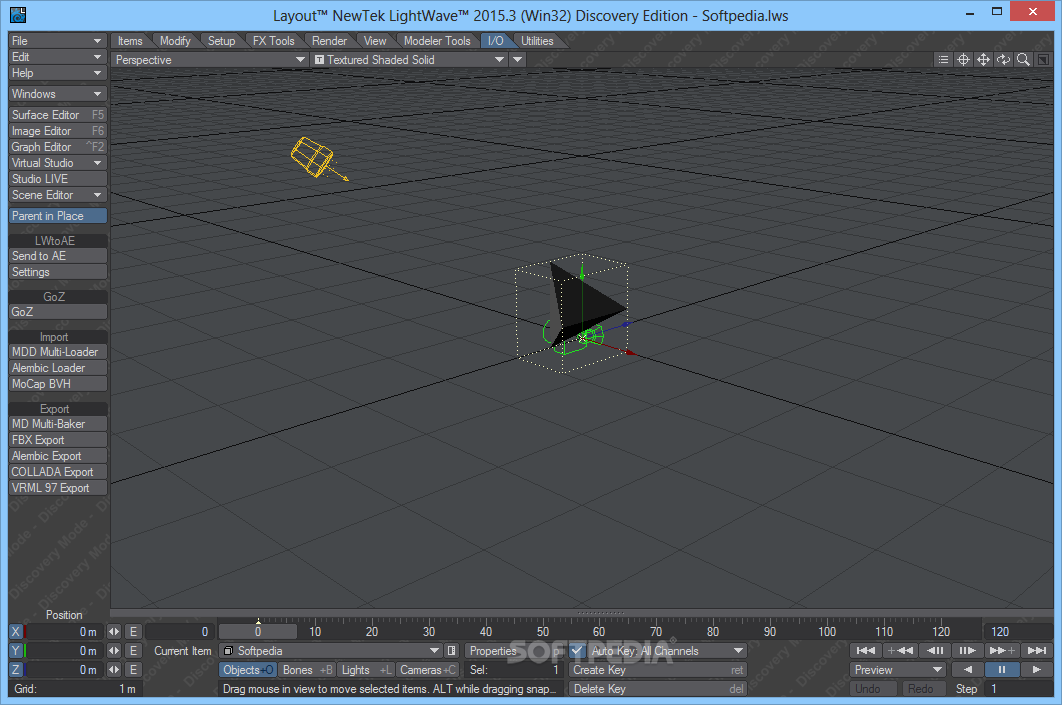Open the Help dropdown menu
The image size is (1062, 705).
[58, 72]
